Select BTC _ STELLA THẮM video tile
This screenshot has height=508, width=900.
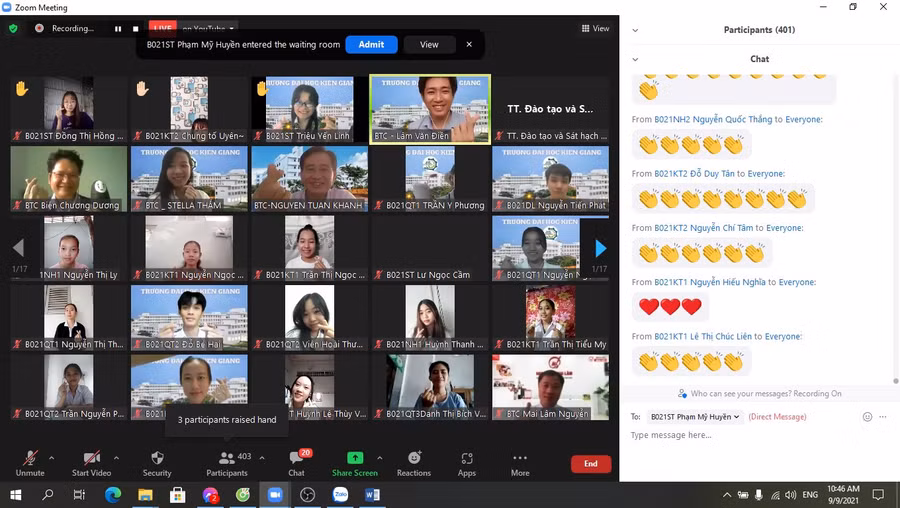point(189,179)
